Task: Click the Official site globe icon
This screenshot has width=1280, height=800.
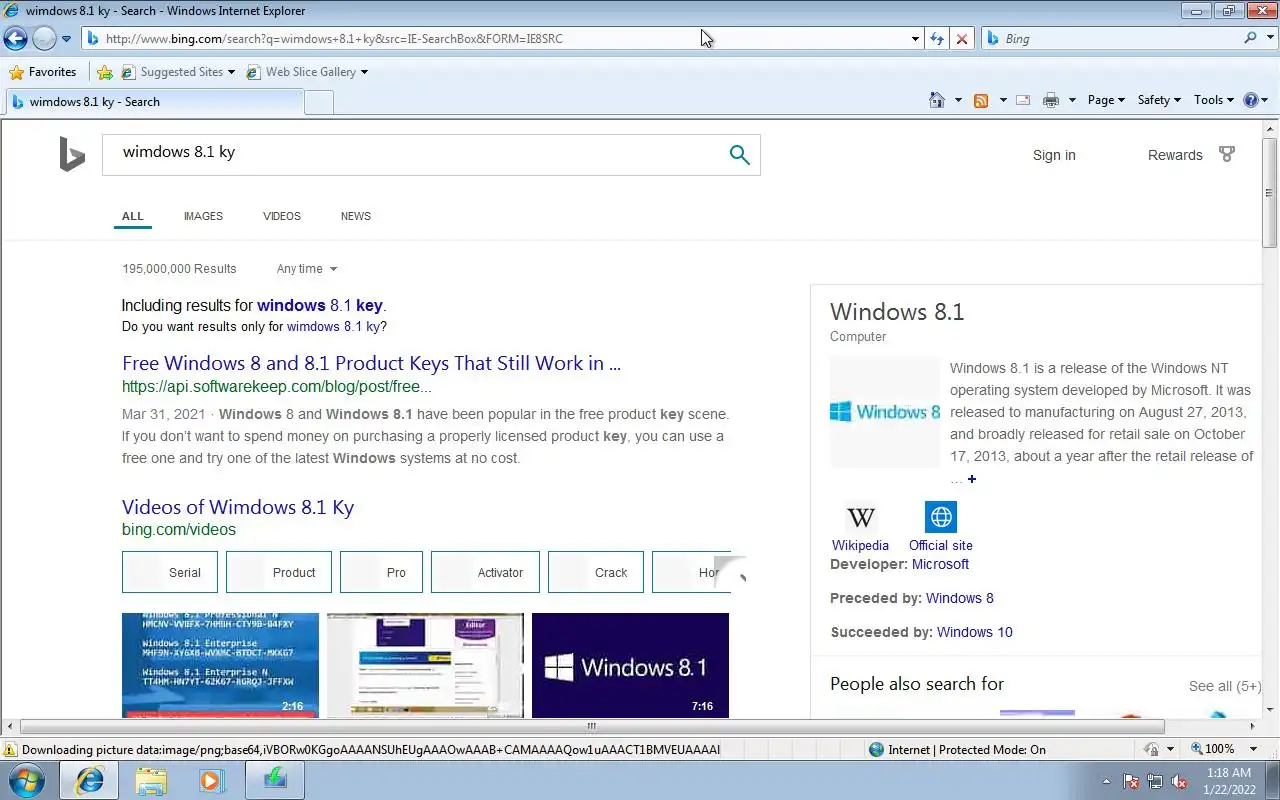Action: tap(941, 517)
